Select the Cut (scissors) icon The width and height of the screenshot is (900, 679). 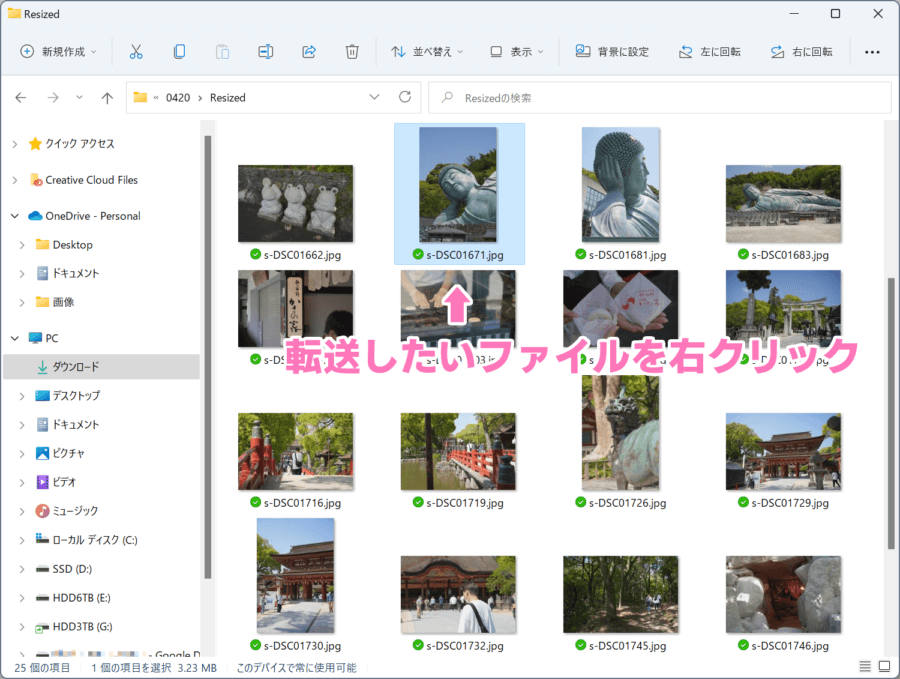point(136,51)
